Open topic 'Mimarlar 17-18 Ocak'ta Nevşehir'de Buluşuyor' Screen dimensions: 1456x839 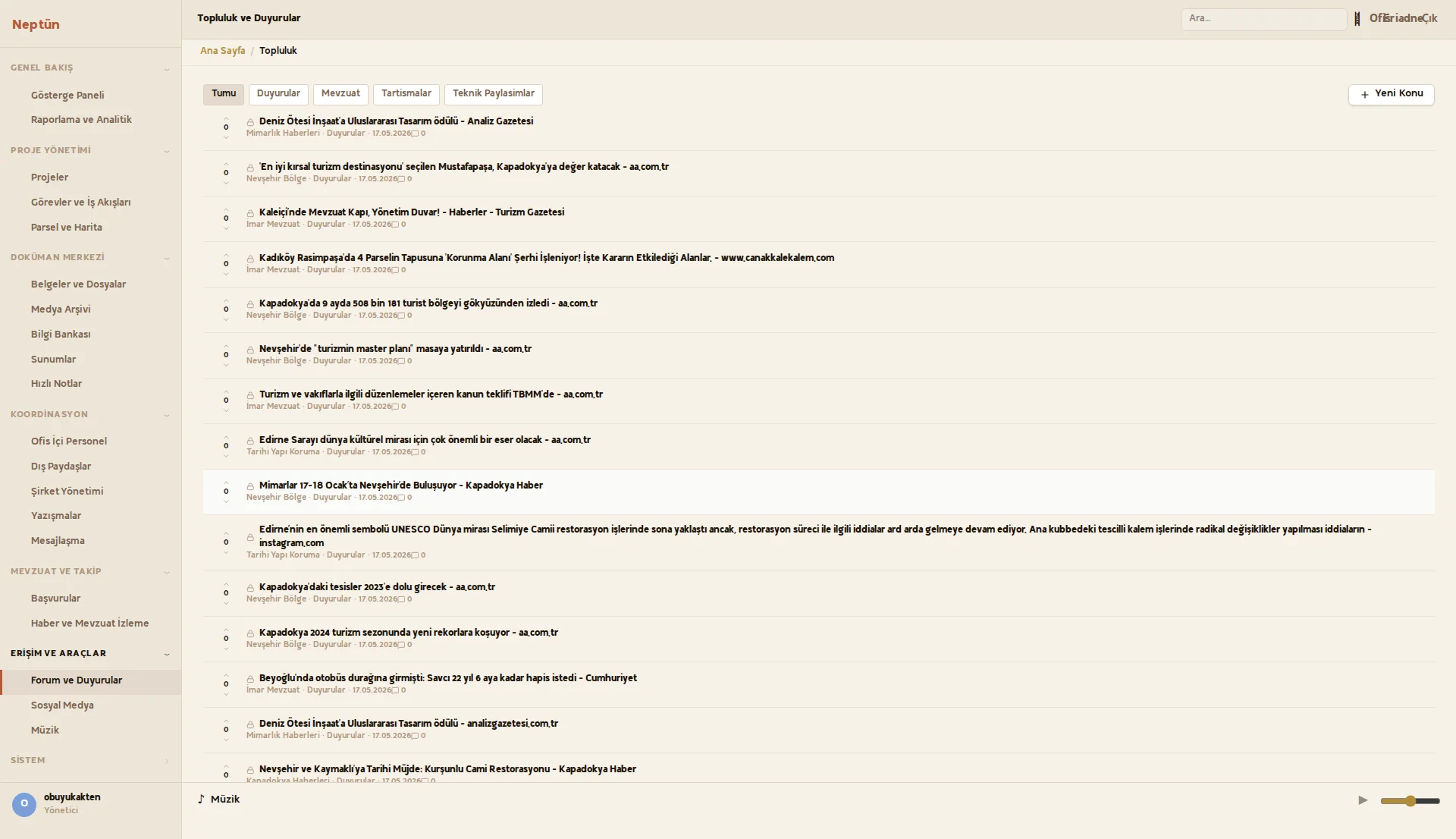(x=401, y=485)
